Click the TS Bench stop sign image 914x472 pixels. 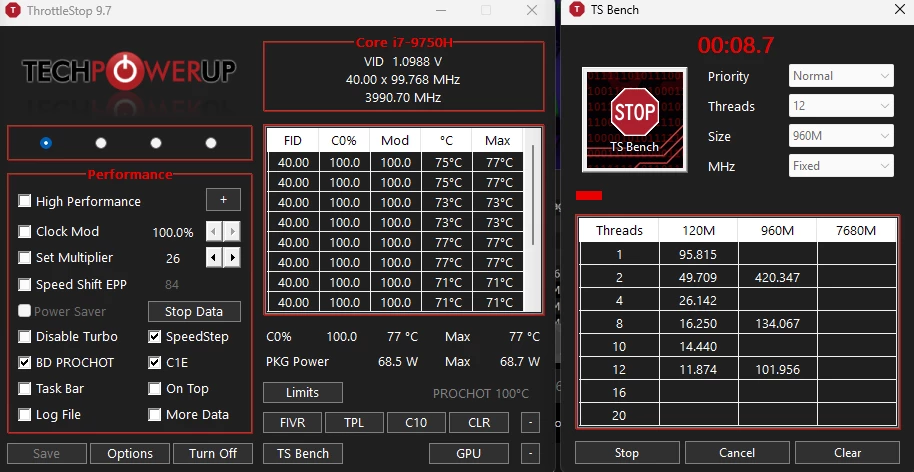(x=634, y=119)
